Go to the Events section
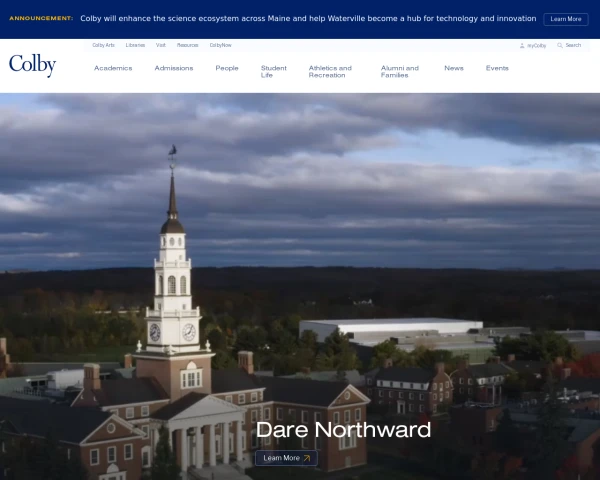Viewport: 600px width, 480px height. point(497,68)
